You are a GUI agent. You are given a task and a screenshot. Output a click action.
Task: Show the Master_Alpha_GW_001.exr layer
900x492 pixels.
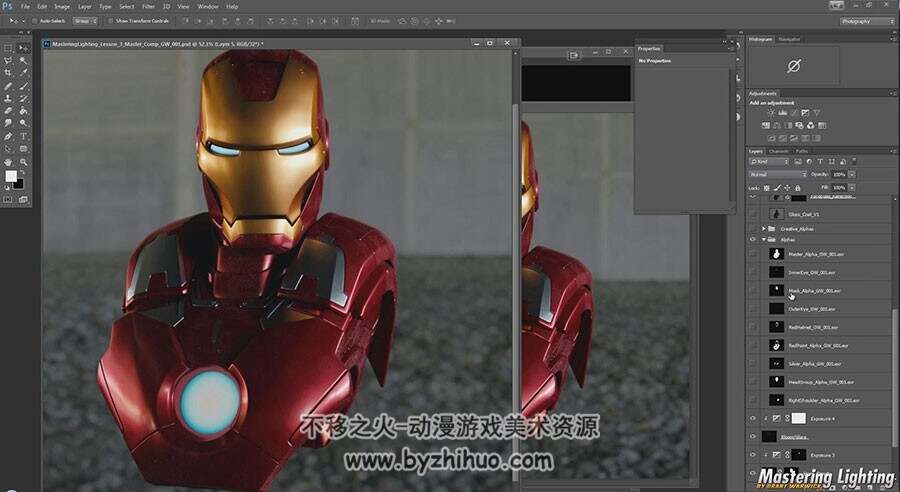(x=752, y=254)
